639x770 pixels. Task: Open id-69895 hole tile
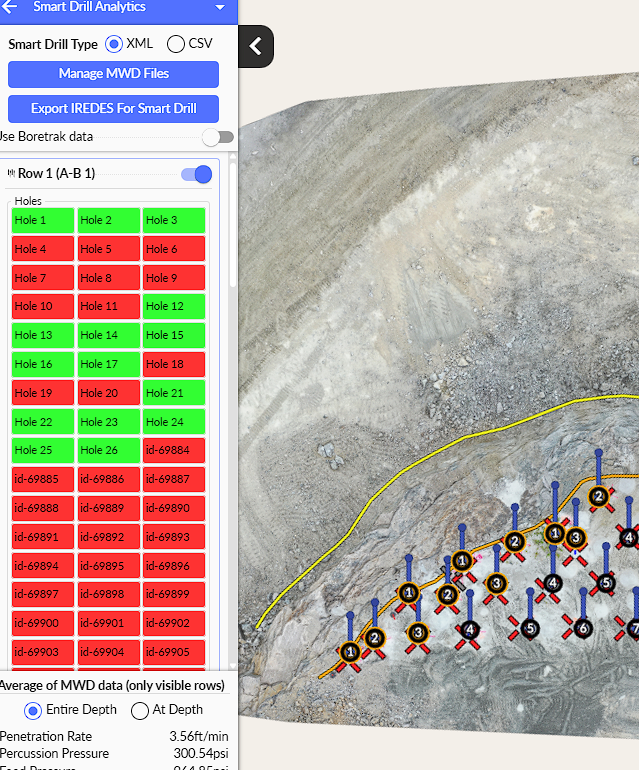point(109,566)
